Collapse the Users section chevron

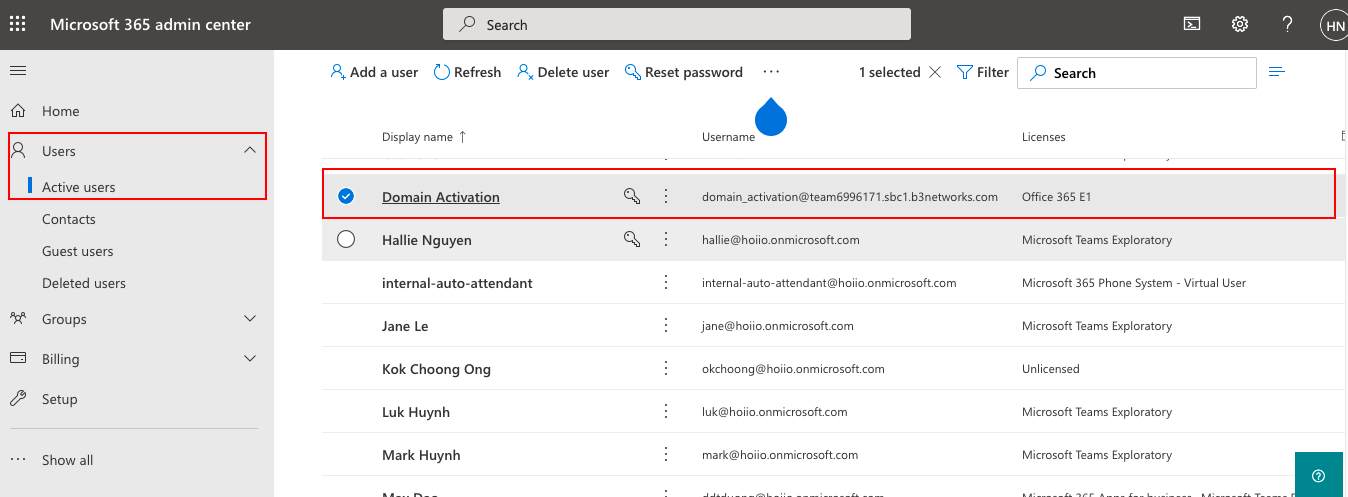[x=250, y=151]
